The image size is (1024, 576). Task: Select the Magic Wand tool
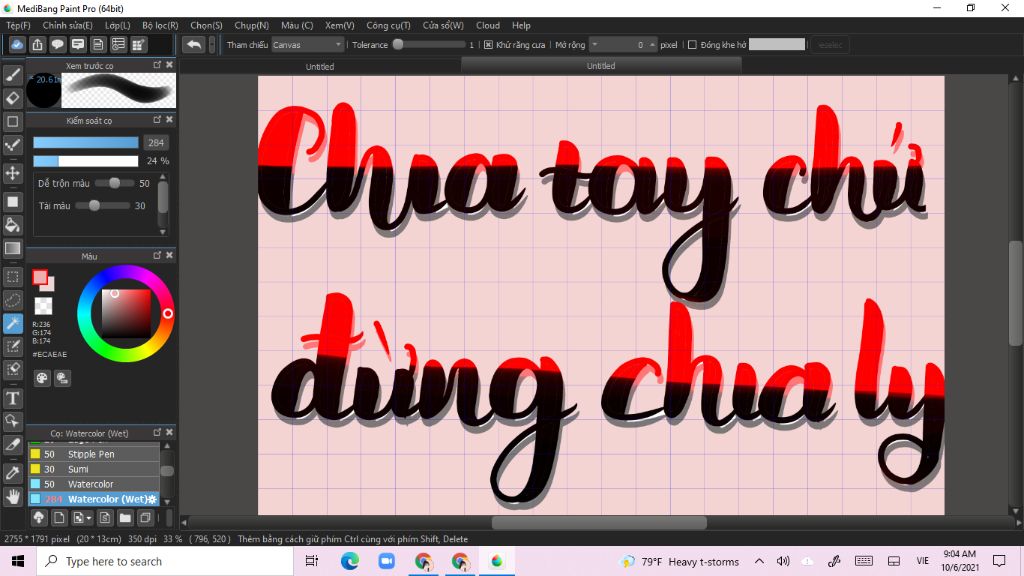pos(12,323)
